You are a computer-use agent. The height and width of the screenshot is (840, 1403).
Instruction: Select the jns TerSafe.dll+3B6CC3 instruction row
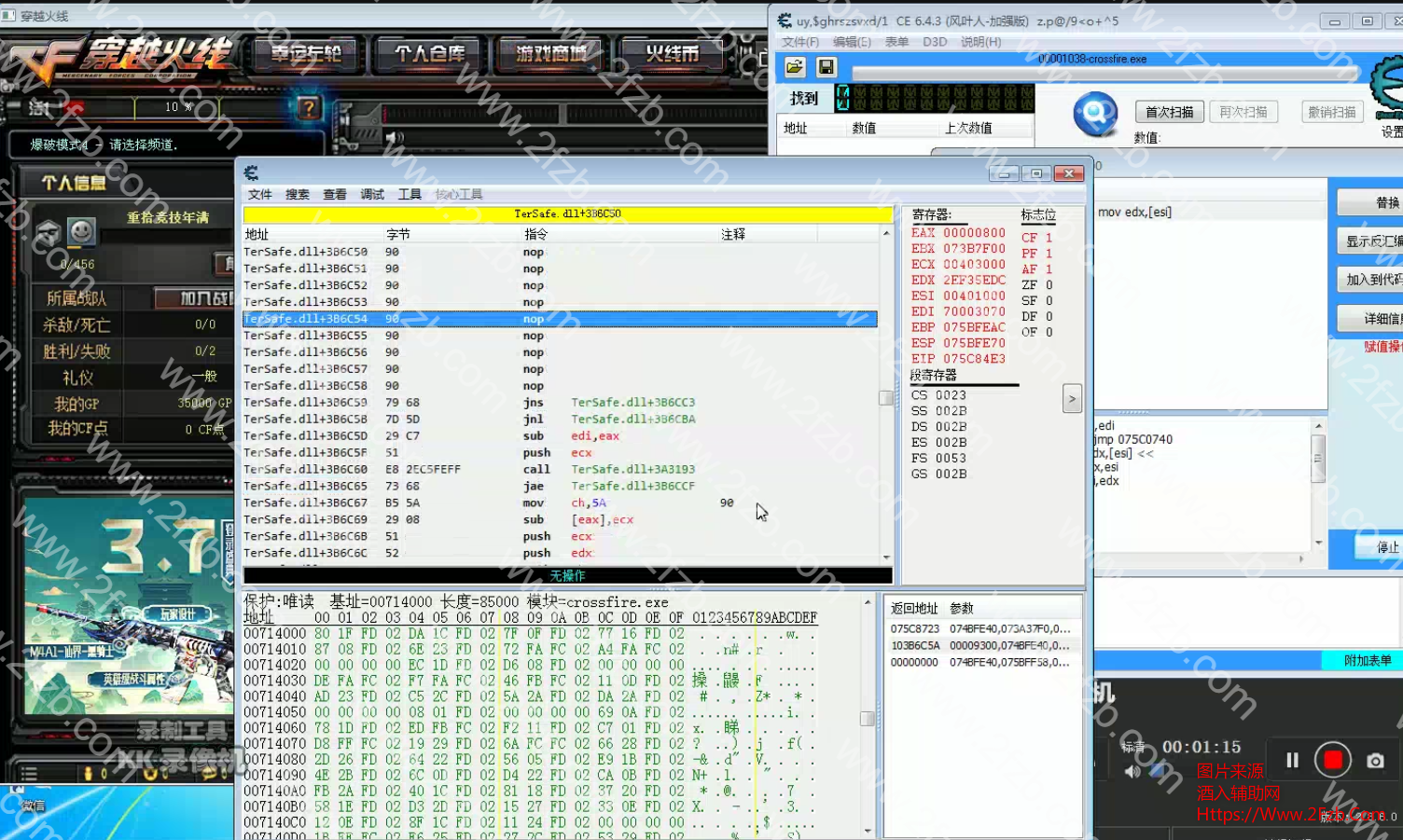point(560,403)
